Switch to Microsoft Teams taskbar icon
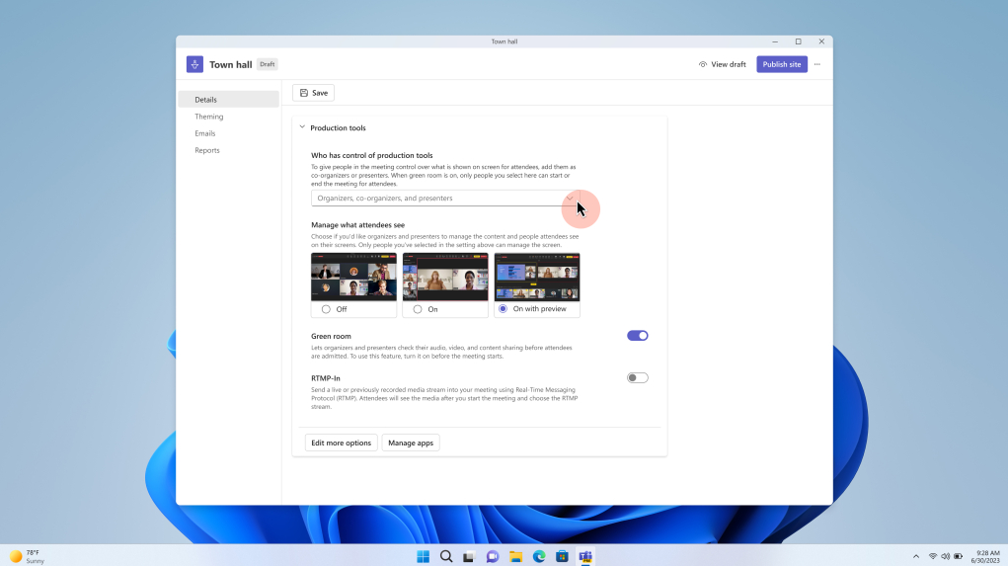Image resolution: width=1008 pixels, height=566 pixels. pyautogui.click(x=585, y=556)
